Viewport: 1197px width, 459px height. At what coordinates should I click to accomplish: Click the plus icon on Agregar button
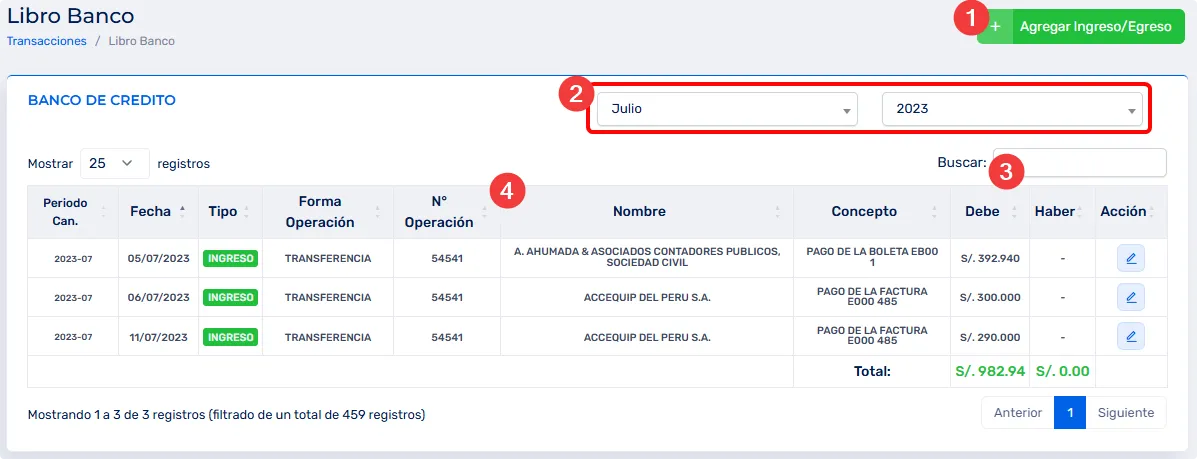coord(996,27)
